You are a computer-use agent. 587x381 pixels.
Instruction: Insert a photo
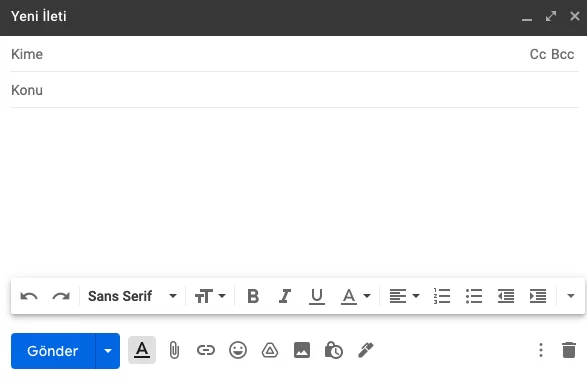coord(302,350)
